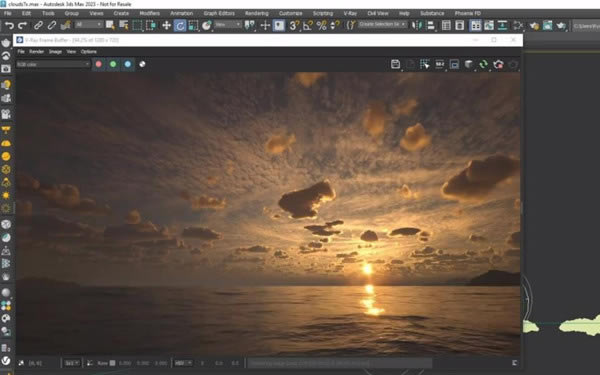Toggle the green channel in Frame Buffer
Image resolution: width=600 pixels, height=375 pixels.
click(x=113, y=64)
